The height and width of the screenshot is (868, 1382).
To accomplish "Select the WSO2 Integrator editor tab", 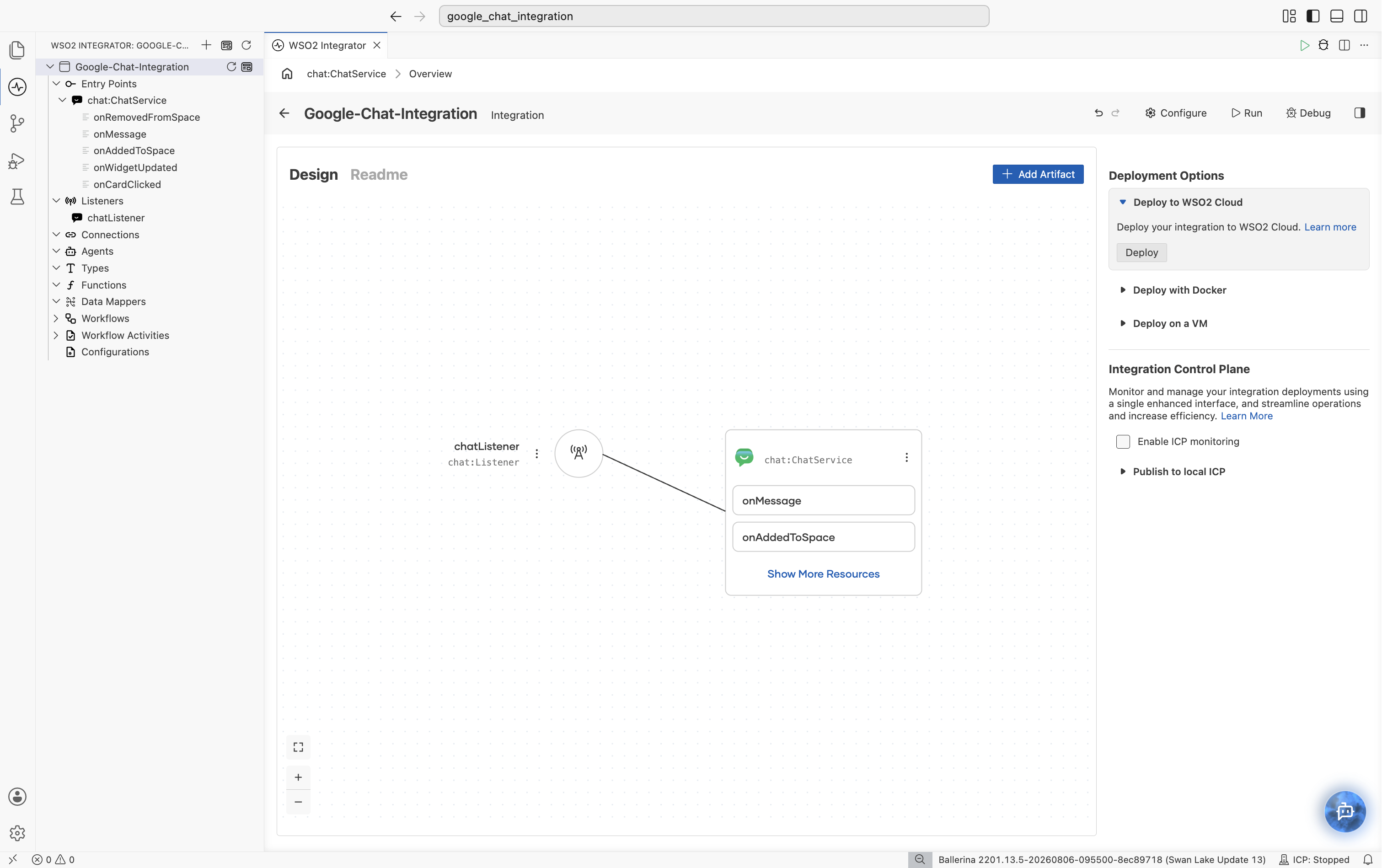I will coord(327,45).
